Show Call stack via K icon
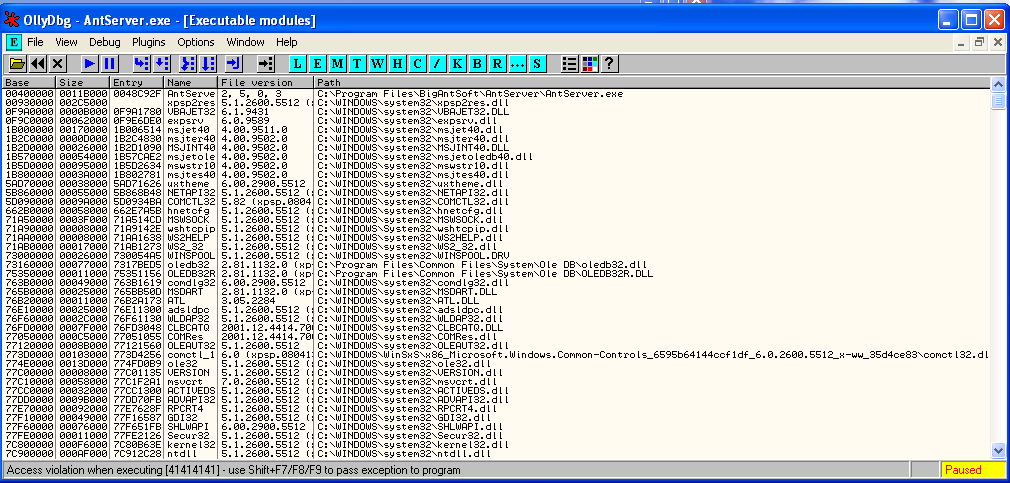 pos(457,63)
